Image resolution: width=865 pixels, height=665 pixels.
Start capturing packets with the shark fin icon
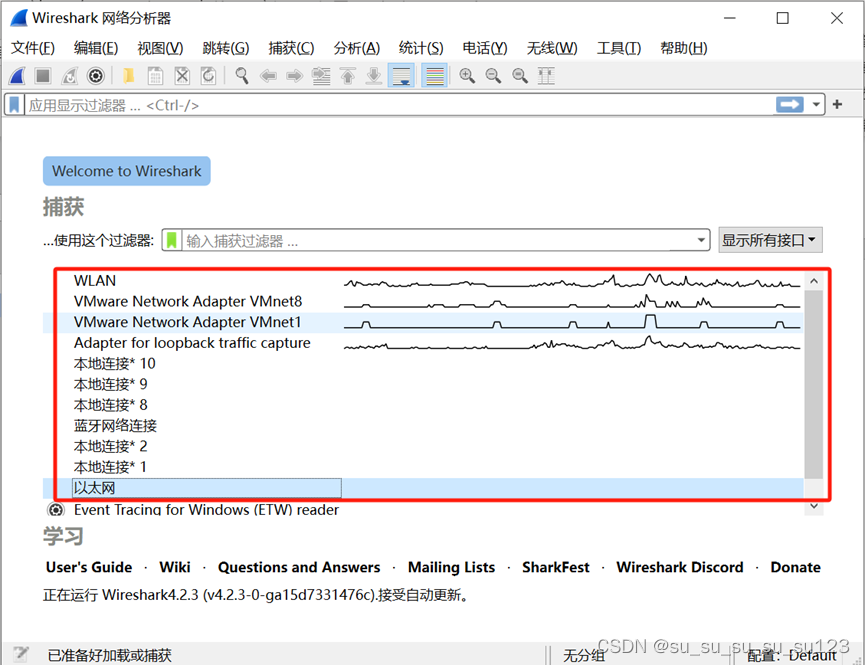click(17, 76)
